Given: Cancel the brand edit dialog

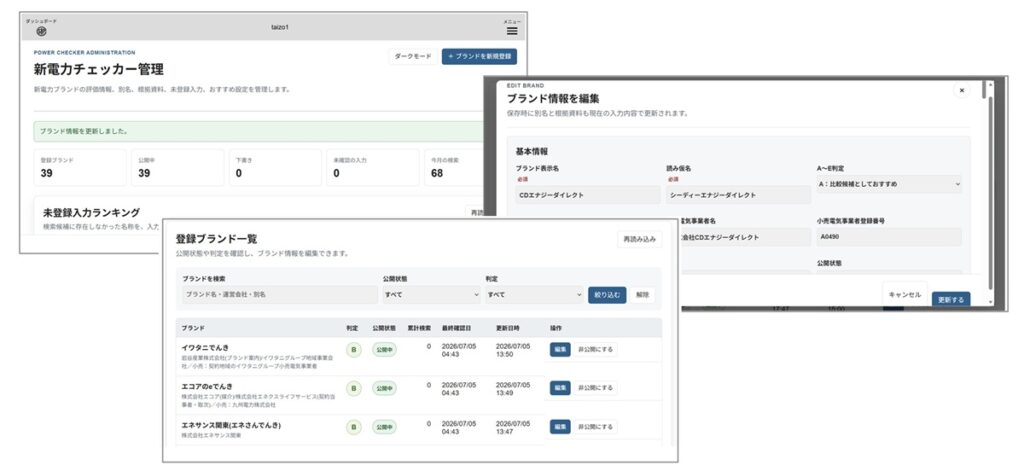Looking at the screenshot, I should (905, 295).
